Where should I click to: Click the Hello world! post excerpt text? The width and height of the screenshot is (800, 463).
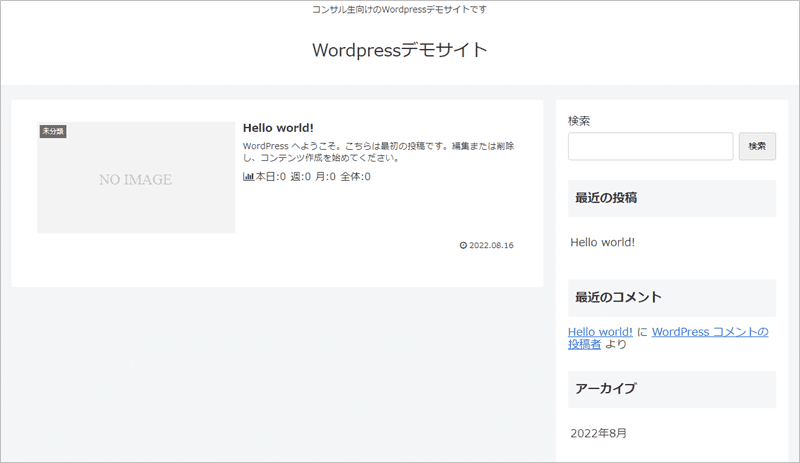coord(378,151)
